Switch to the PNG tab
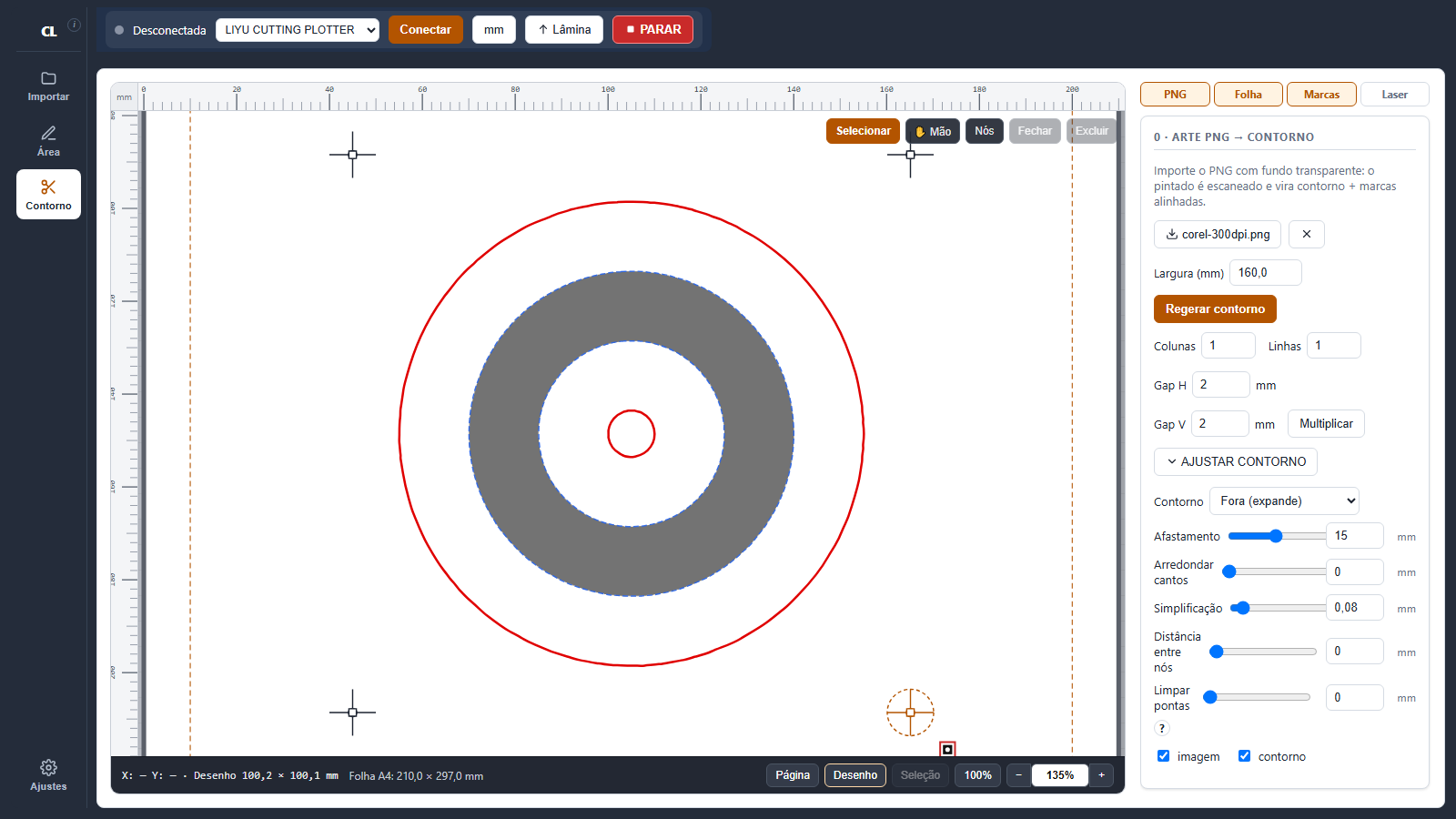Screen dimensions: 1456x819 coord(1175,94)
